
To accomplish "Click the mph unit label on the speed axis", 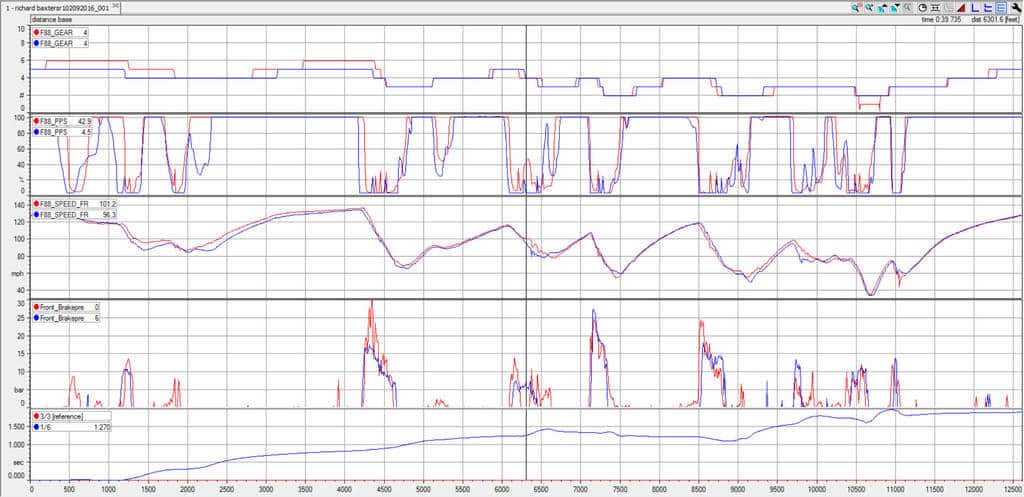I will pyautogui.click(x=20, y=274).
